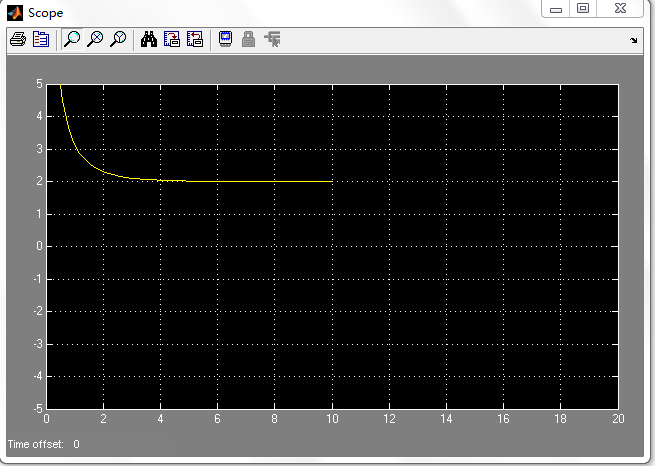Click the x-axis tick label "20"
Screen dimensions: 655x466
point(618,419)
